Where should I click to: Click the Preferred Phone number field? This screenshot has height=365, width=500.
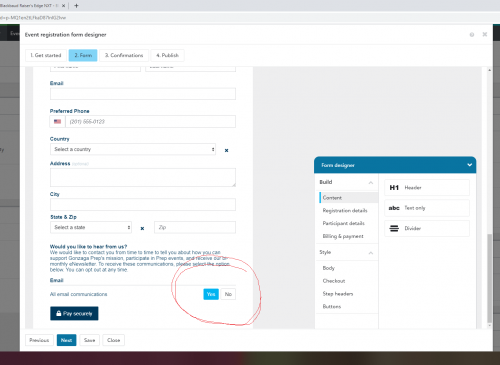150,122
